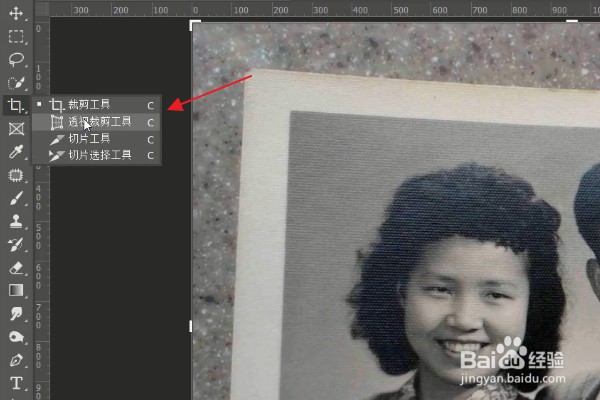This screenshot has width=600, height=400.
Task: Select the Lasso tool
Action: pos(16,59)
